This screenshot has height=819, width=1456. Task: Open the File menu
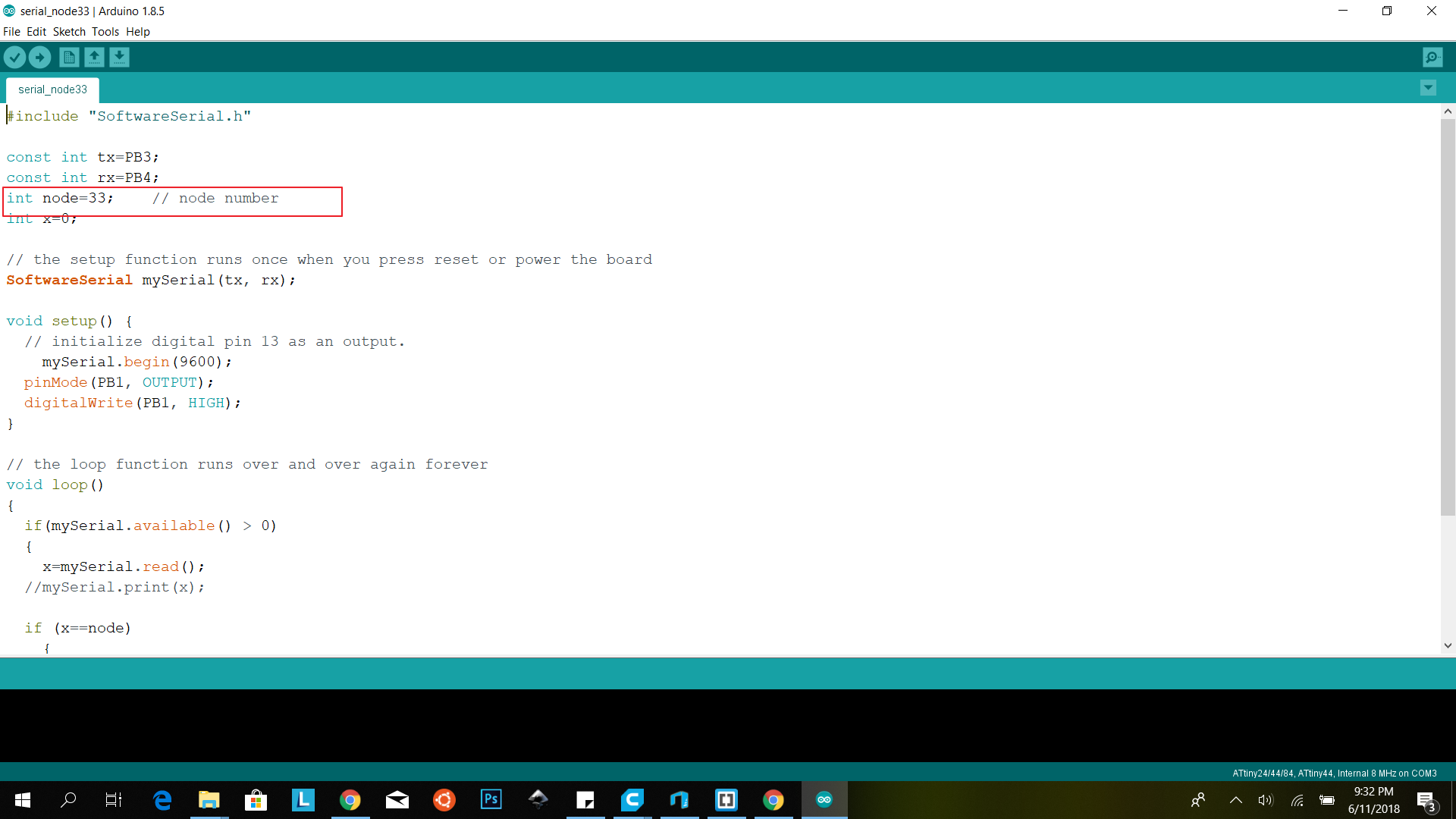pos(11,32)
